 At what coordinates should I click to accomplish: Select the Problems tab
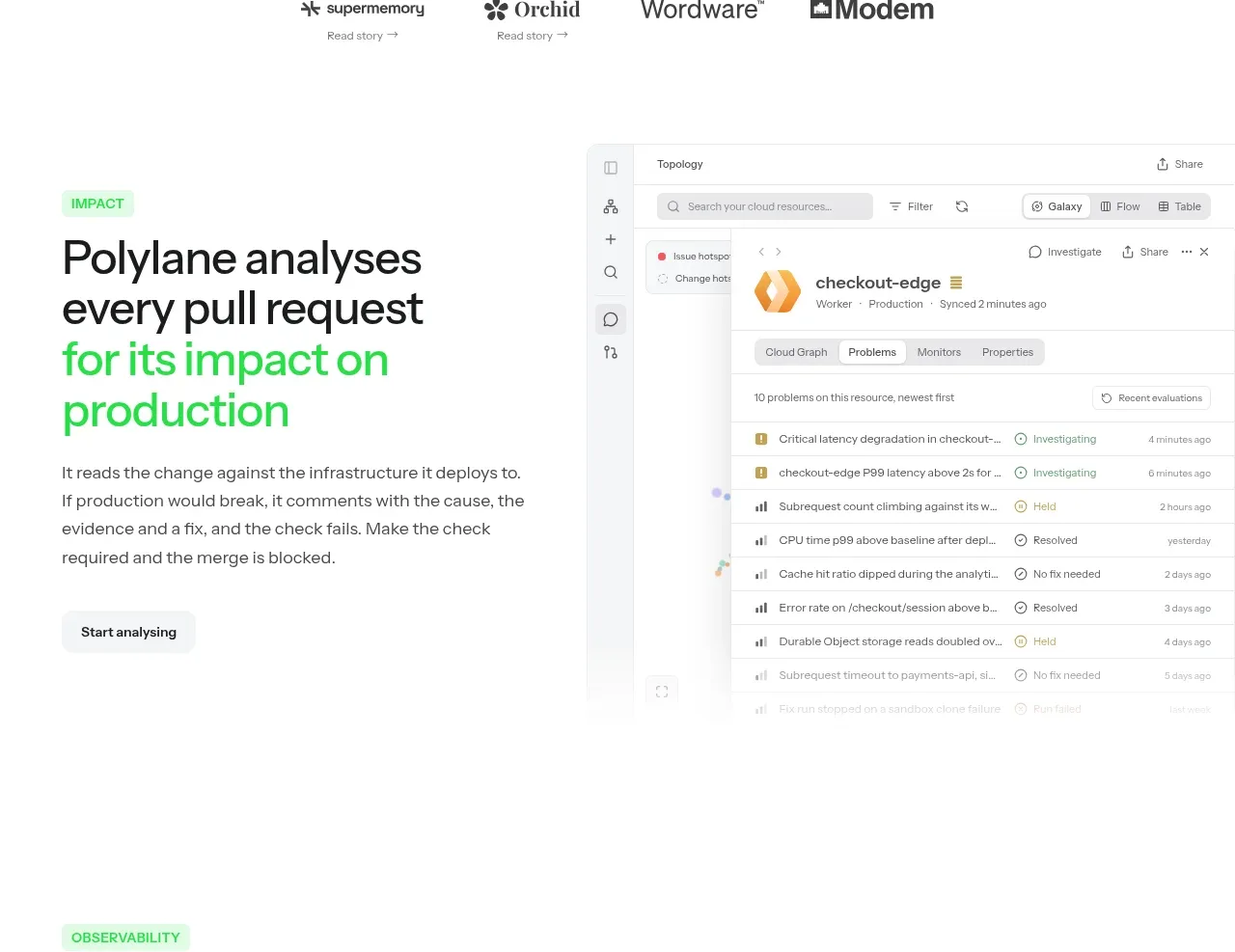point(872,352)
